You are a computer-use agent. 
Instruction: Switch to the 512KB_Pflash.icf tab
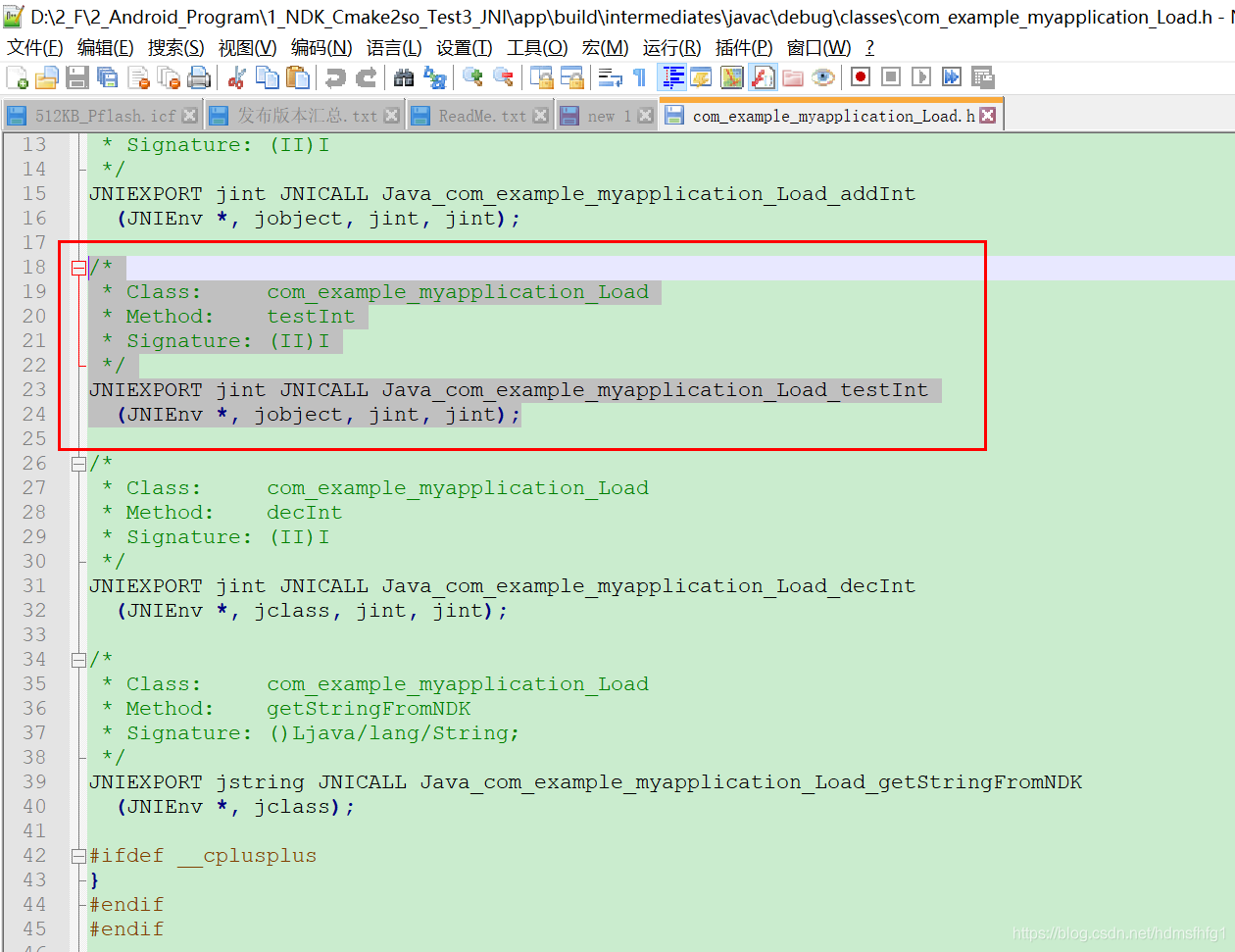tap(103, 116)
